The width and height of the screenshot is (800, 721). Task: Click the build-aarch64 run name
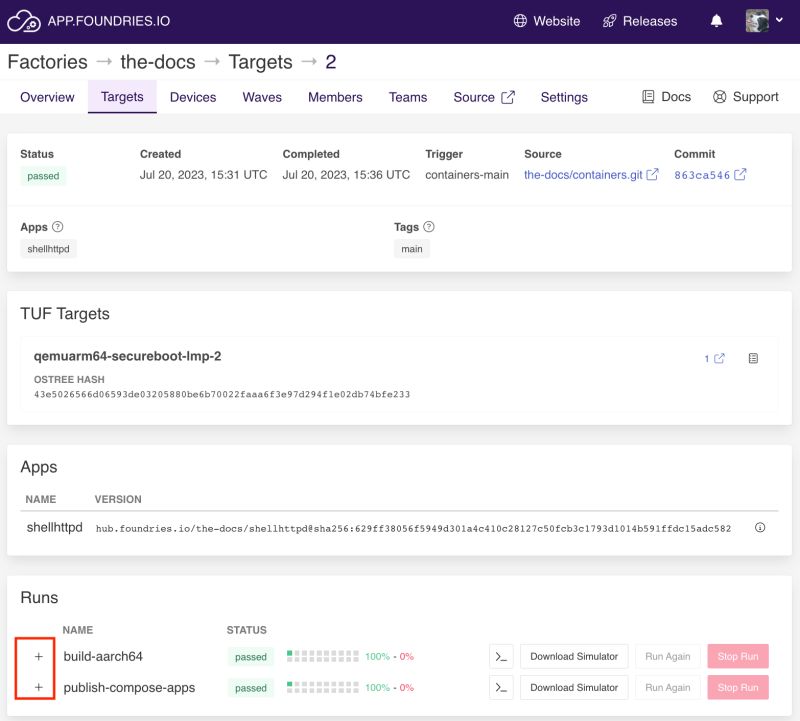(103, 656)
